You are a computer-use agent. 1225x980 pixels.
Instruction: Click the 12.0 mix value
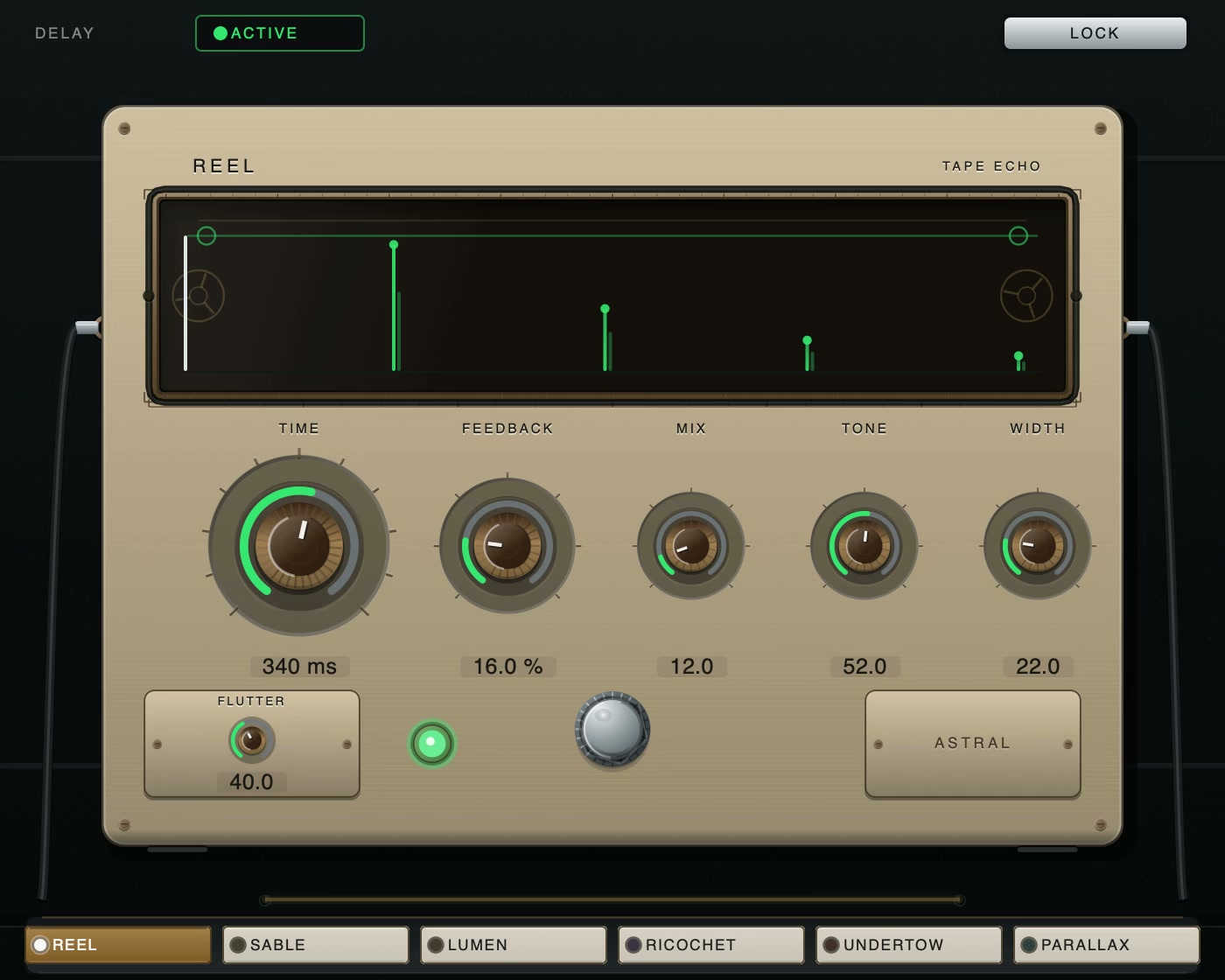pos(691,667)
